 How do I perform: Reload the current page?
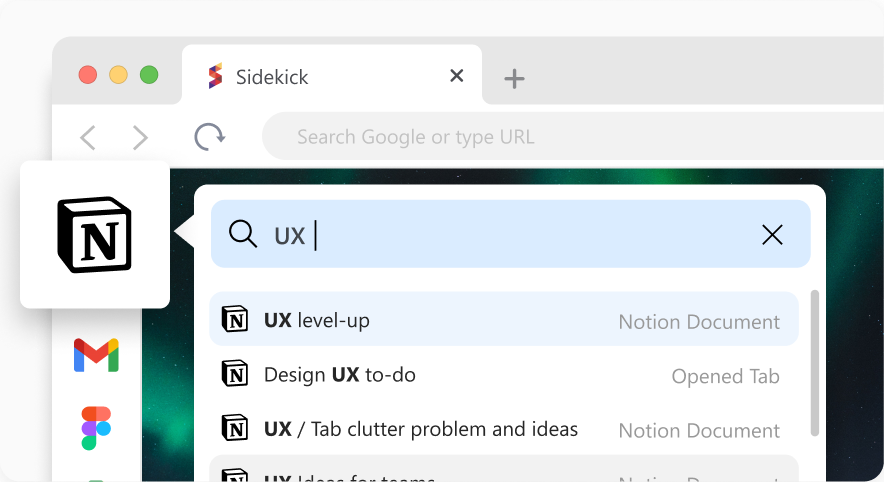(210, 137)
